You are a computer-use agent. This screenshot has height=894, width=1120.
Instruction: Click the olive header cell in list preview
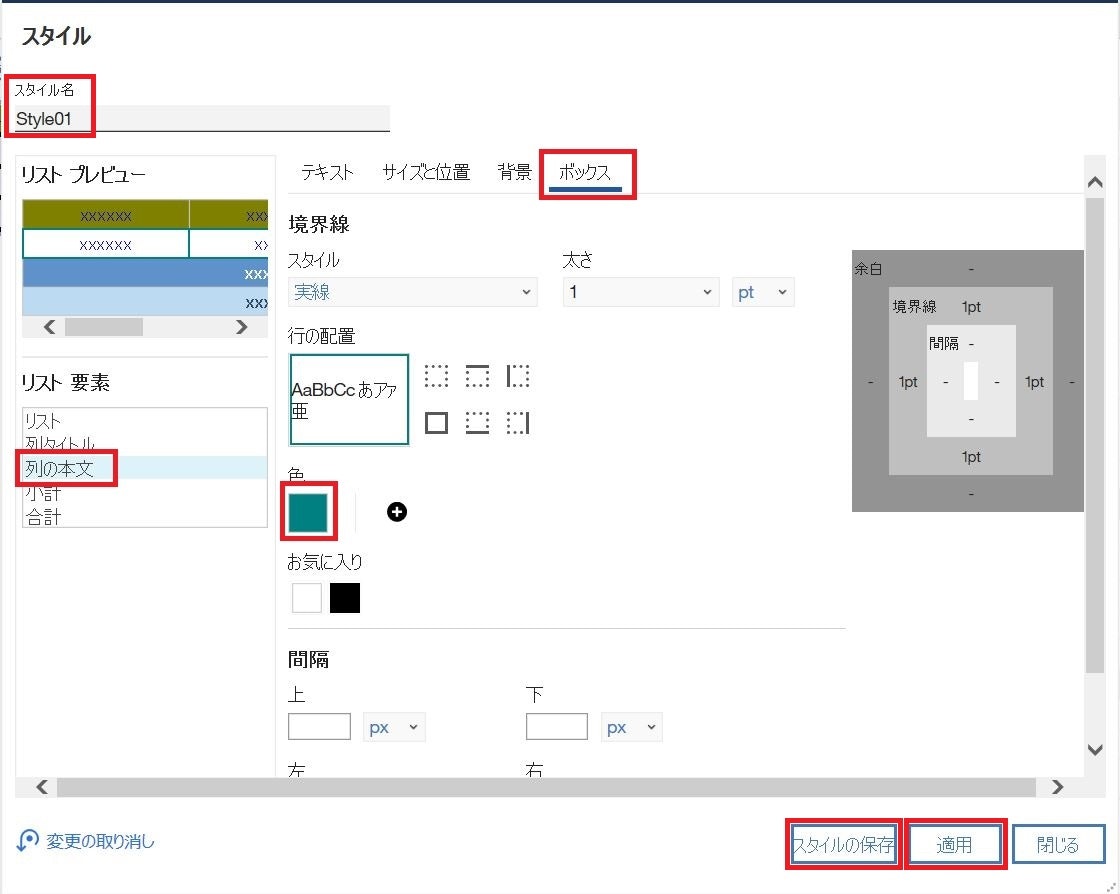[106, 215]
